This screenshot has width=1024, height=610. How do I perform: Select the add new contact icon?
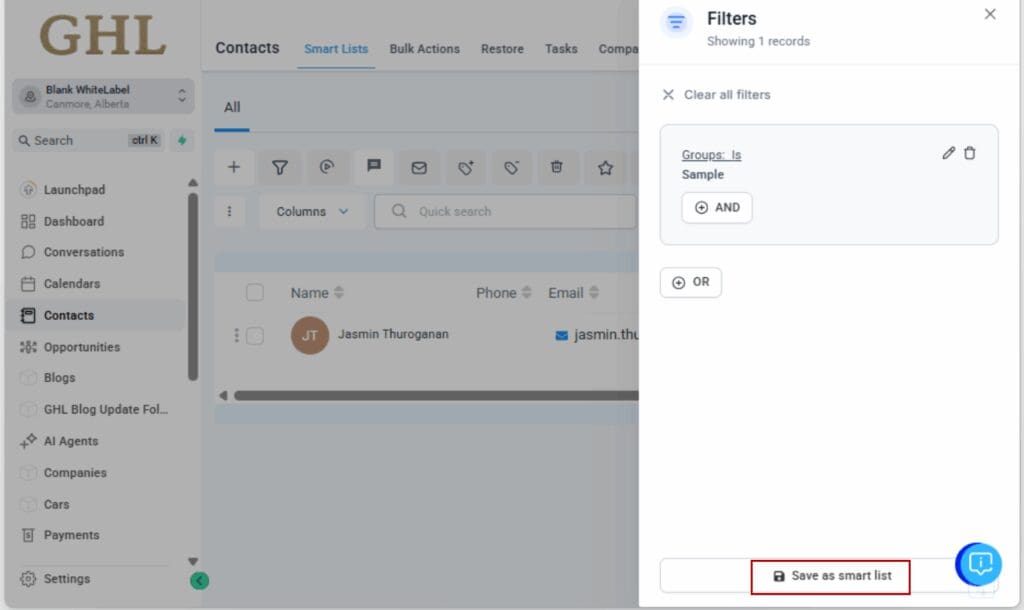(234, 167)
